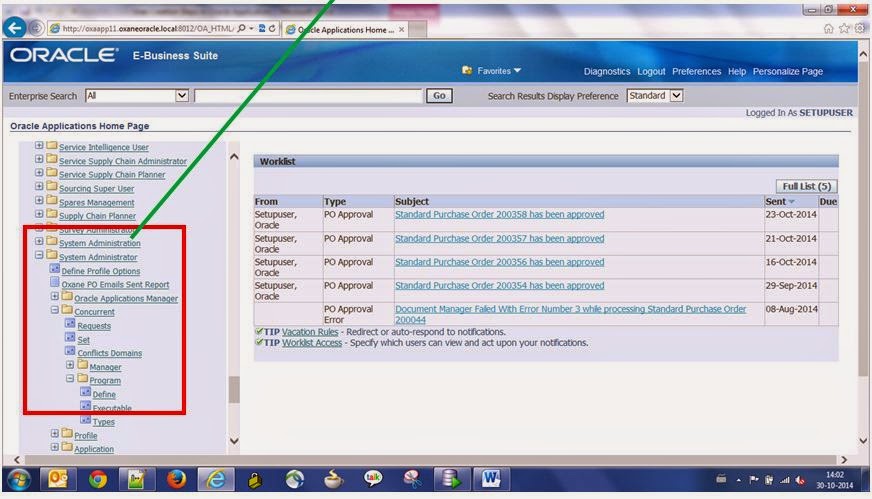The width and height of the screenshot is (872, 499).
Task: Open the Favorites dropdown menu
Action: click(499, 71)
